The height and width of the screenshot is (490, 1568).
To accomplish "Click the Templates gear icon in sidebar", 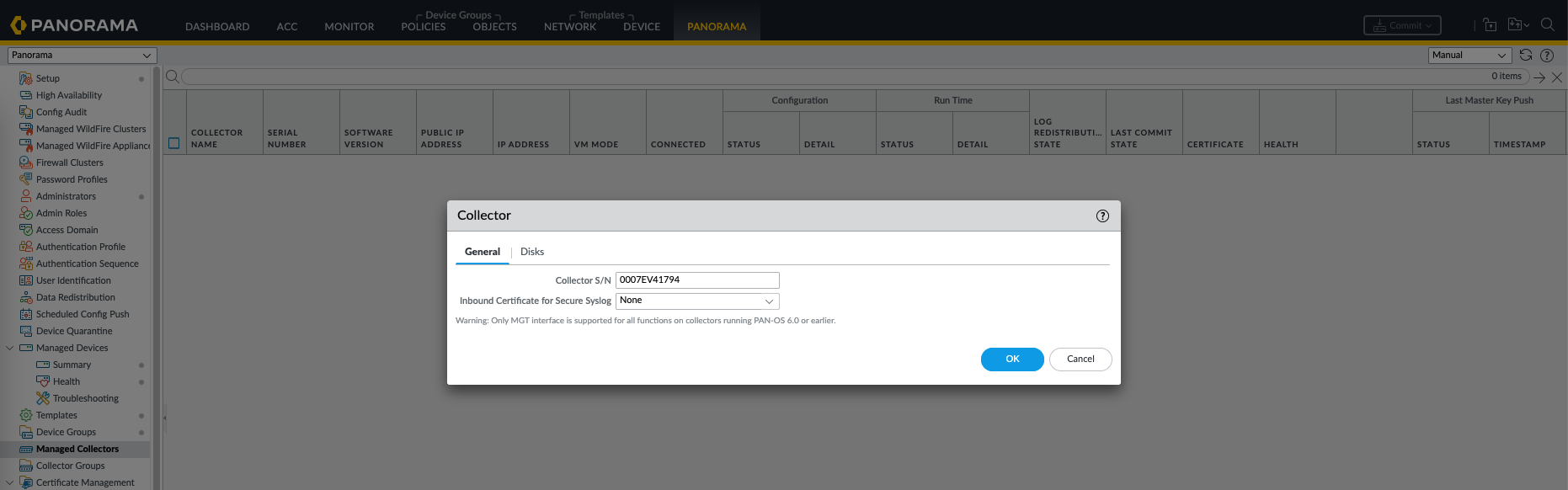I will coord(26,415).
